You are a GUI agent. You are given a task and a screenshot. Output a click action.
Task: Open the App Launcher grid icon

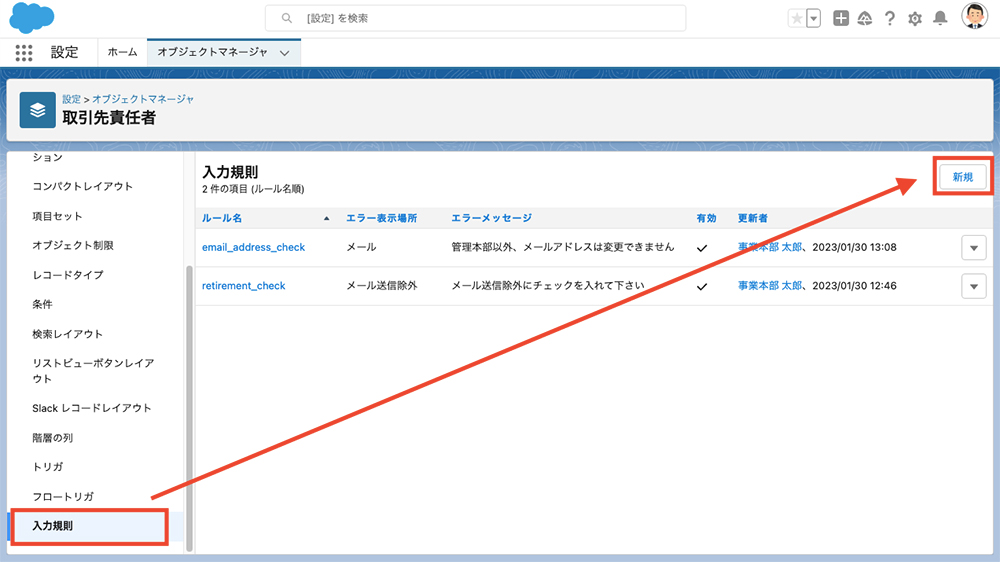tap(24, 52)
